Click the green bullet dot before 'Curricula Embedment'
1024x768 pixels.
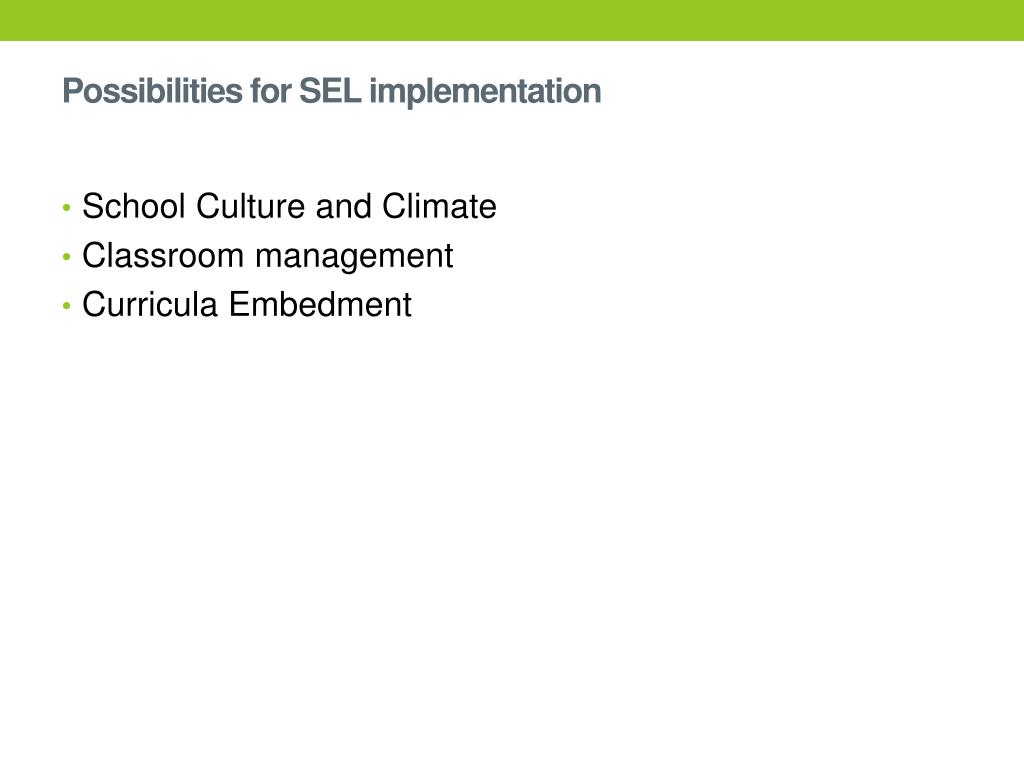pos(66,307)
